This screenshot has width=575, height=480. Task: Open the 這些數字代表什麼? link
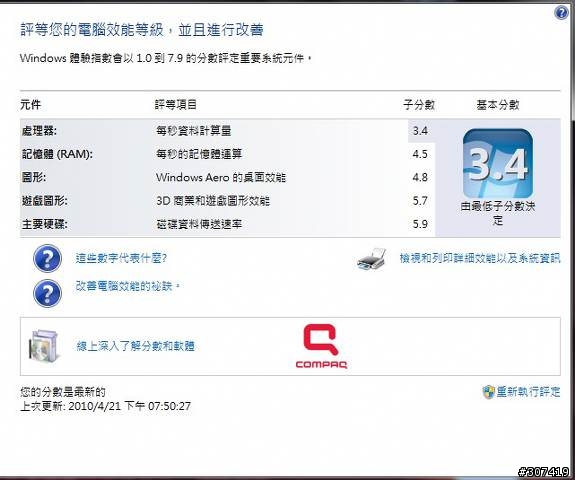121,258
